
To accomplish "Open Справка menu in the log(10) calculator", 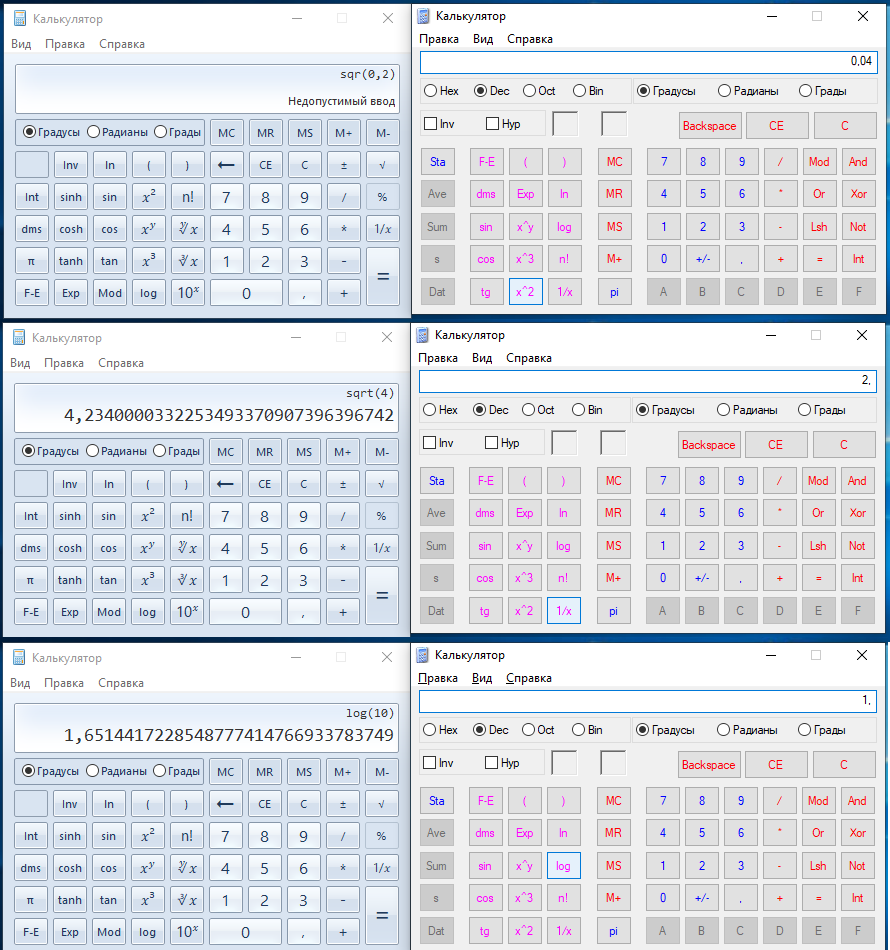I will pos(121,683).
